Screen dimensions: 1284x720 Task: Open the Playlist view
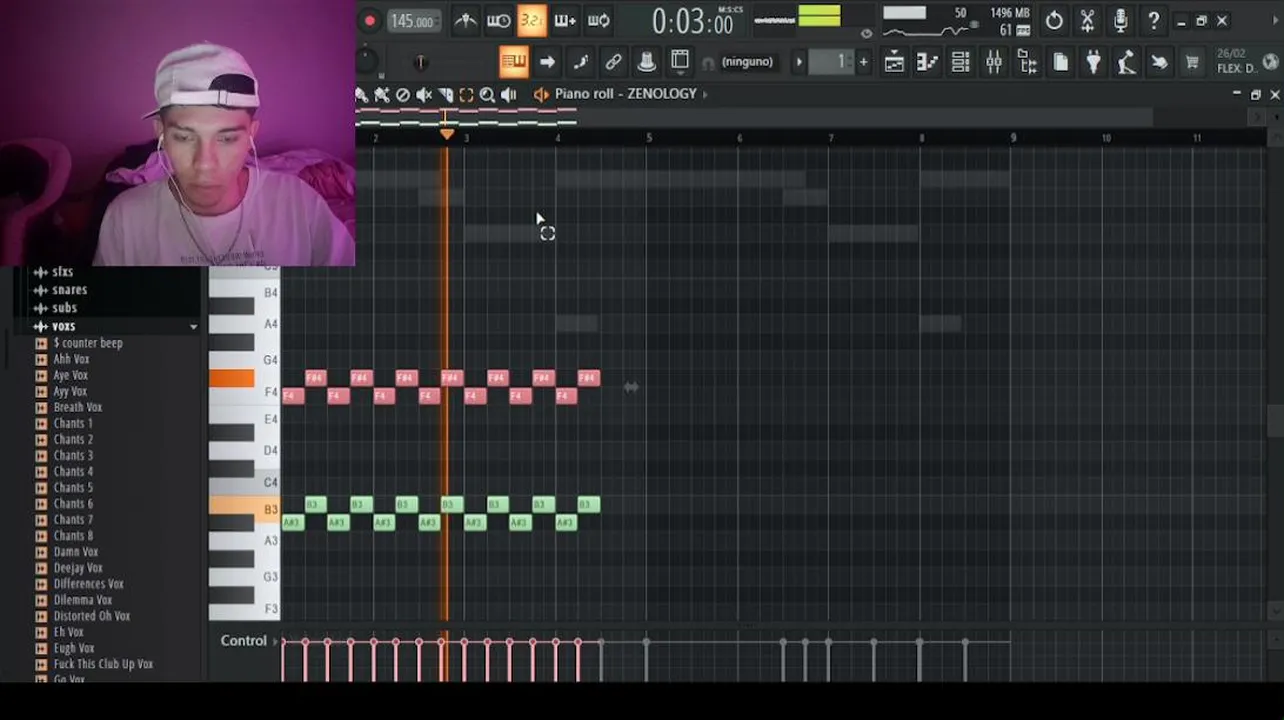pyautogui.click(x=894, y=62)
